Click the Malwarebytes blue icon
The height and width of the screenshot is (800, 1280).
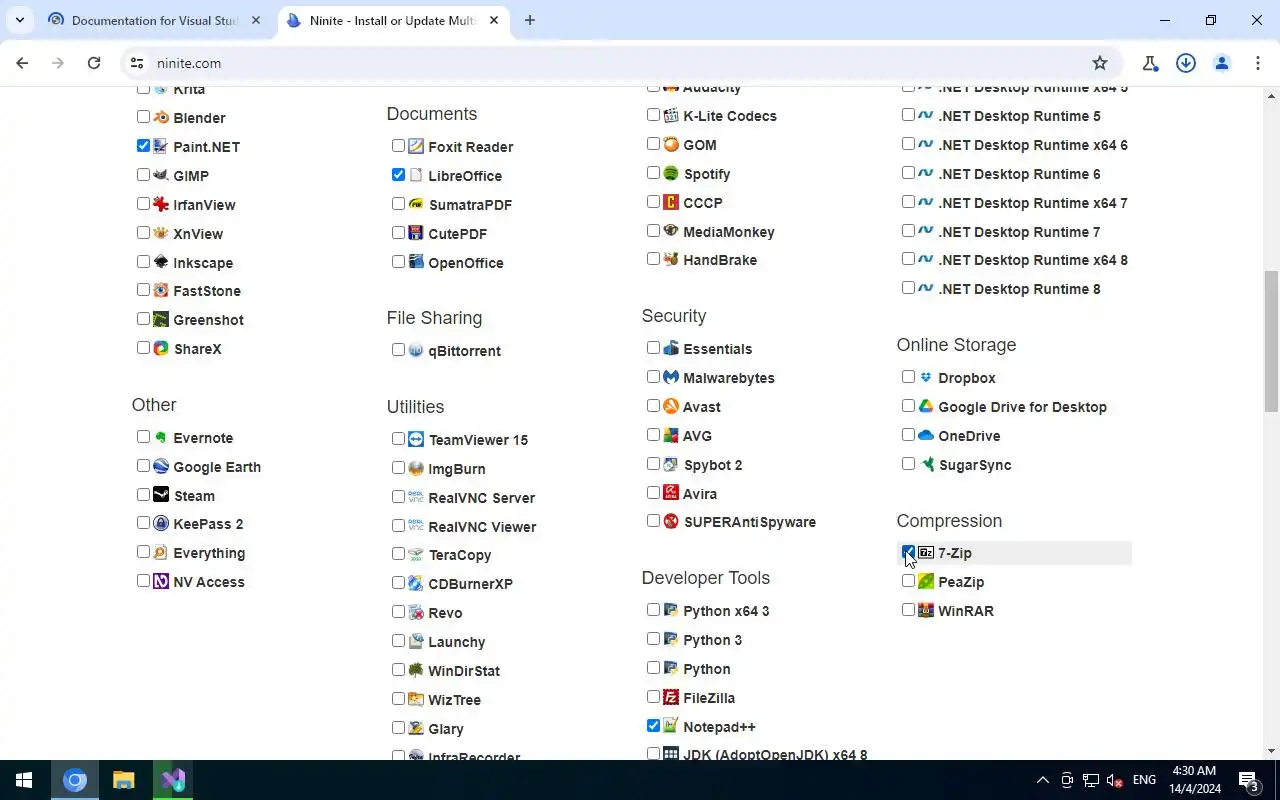[671, 377]
